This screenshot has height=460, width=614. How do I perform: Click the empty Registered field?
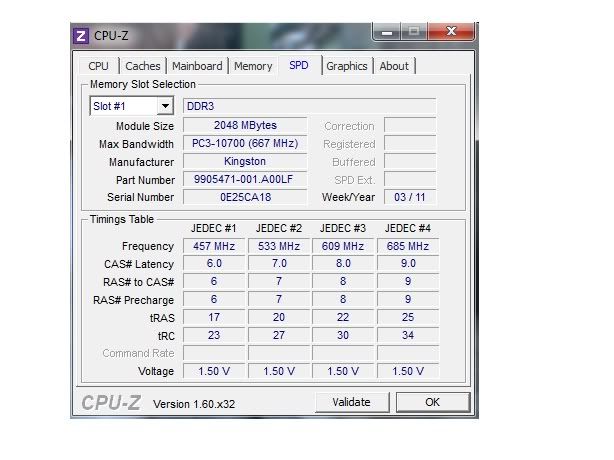pos(410,143)
